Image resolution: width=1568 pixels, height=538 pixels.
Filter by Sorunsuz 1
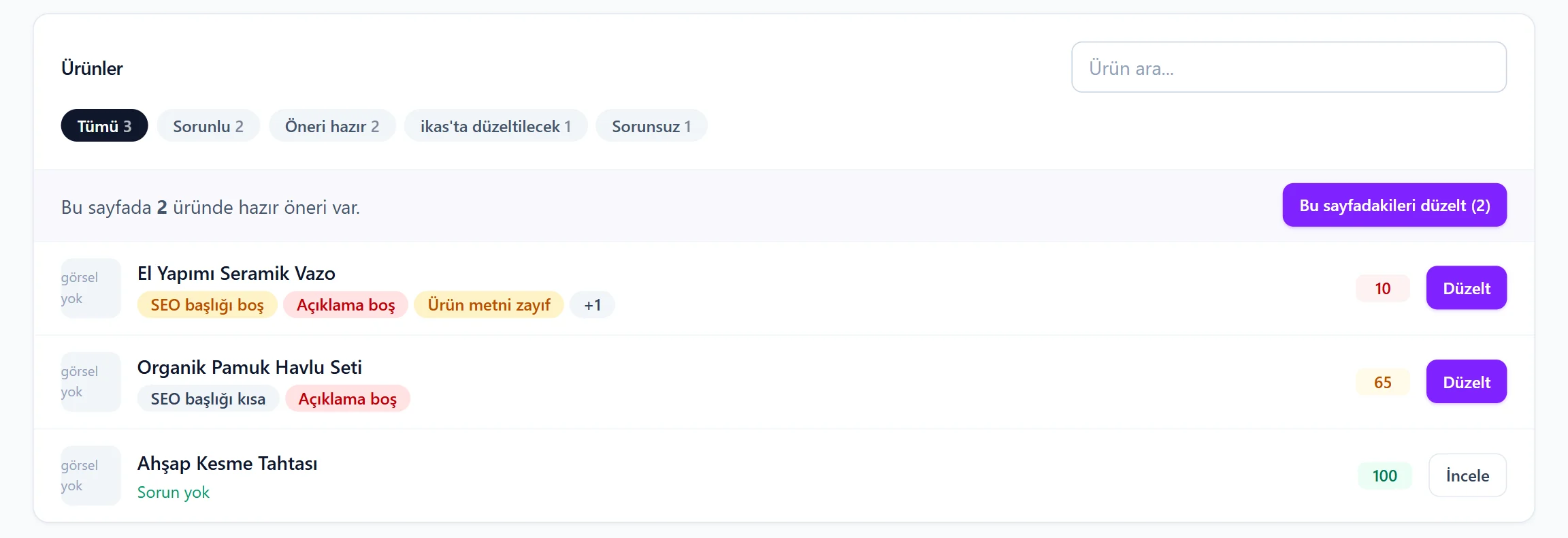coord(651,126)
